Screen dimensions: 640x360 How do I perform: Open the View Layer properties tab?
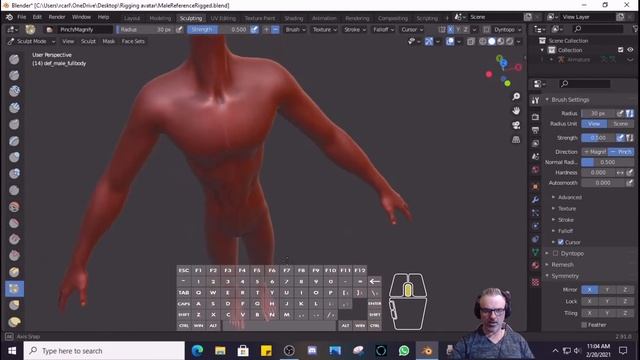pyautogui.click(x=535, y=143)
